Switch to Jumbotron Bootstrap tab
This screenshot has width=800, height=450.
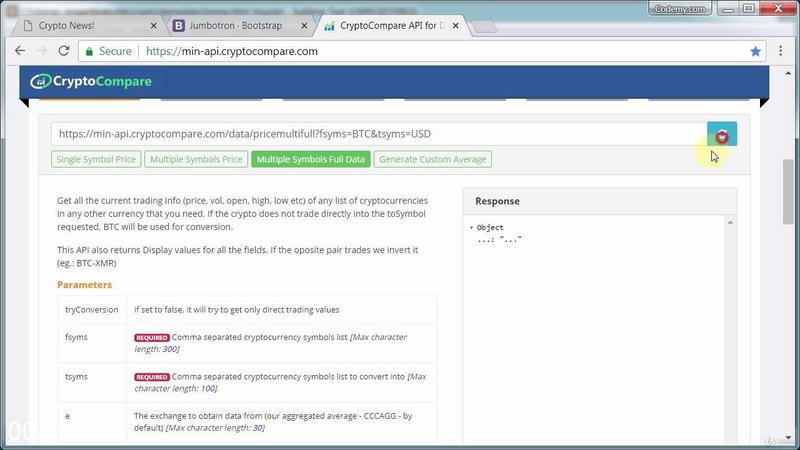235,26
